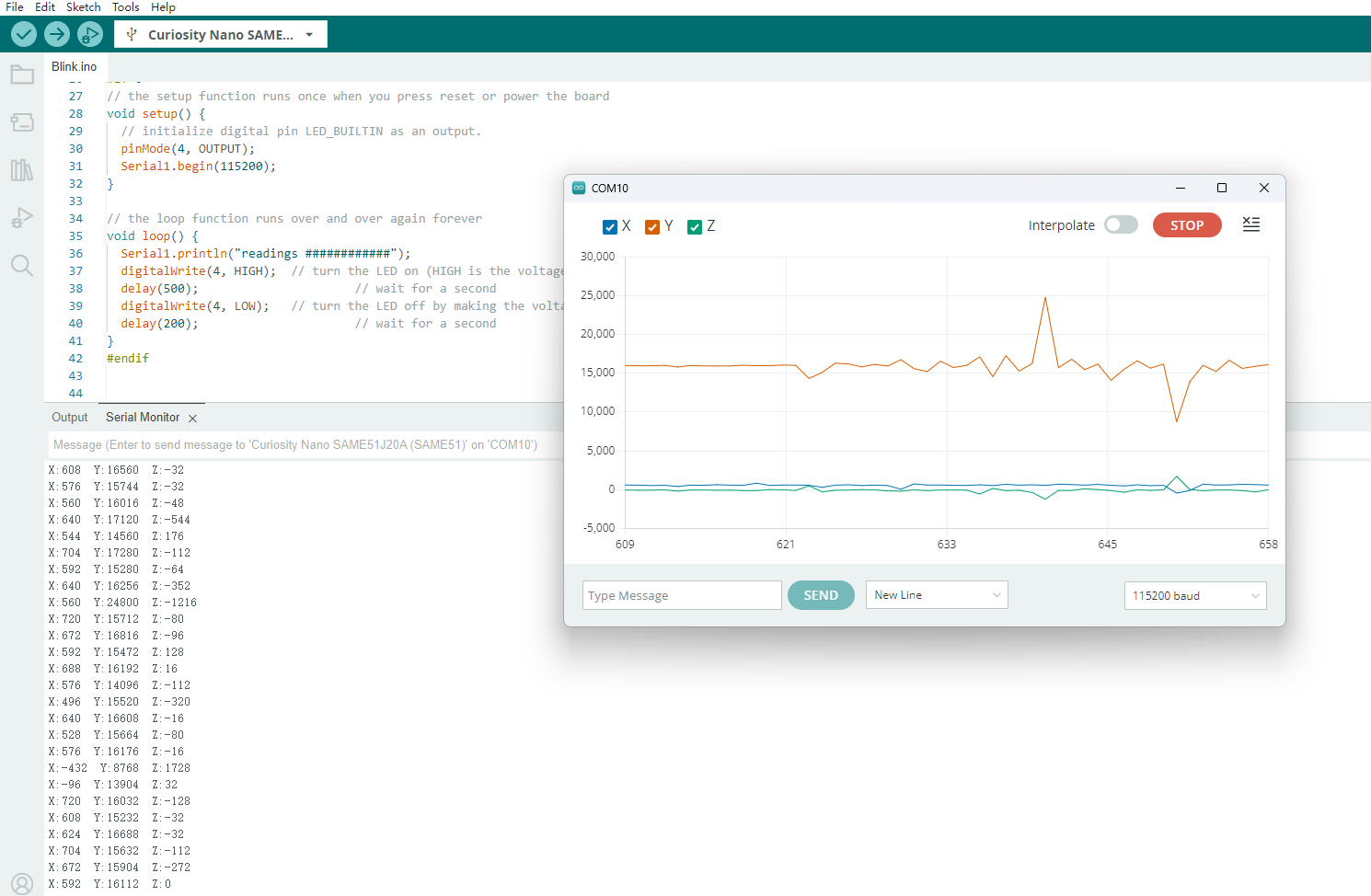Open the Edit menu

pyautogui.click(x=45, y=7)
